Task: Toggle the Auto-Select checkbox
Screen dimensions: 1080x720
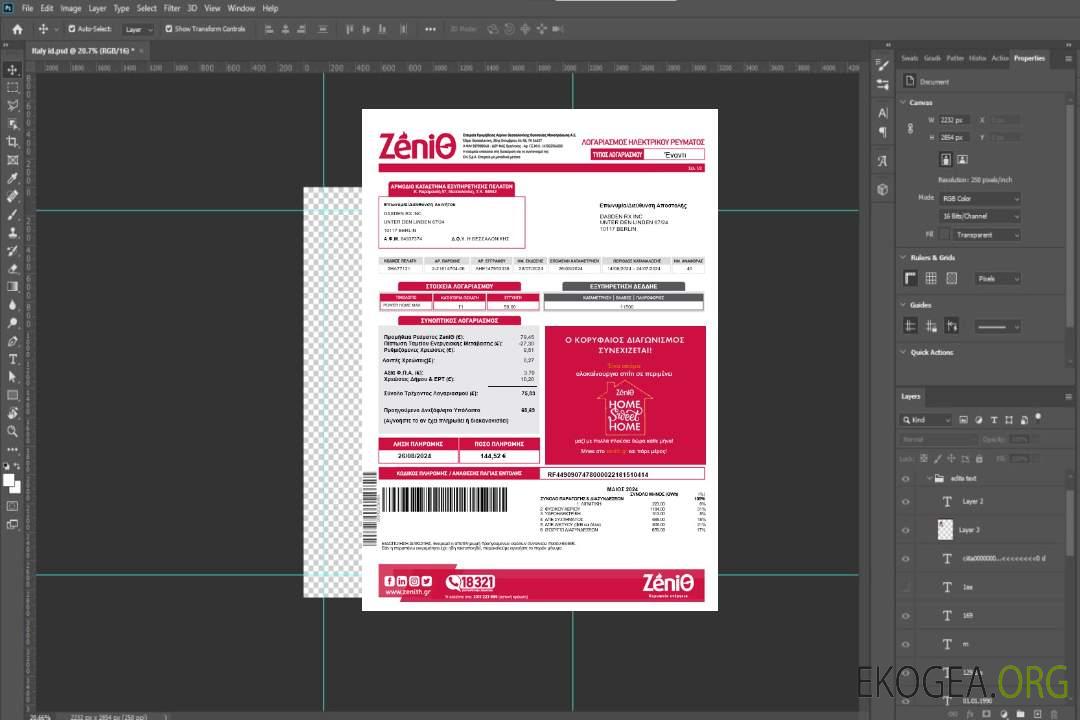Action: pos(72,29)
